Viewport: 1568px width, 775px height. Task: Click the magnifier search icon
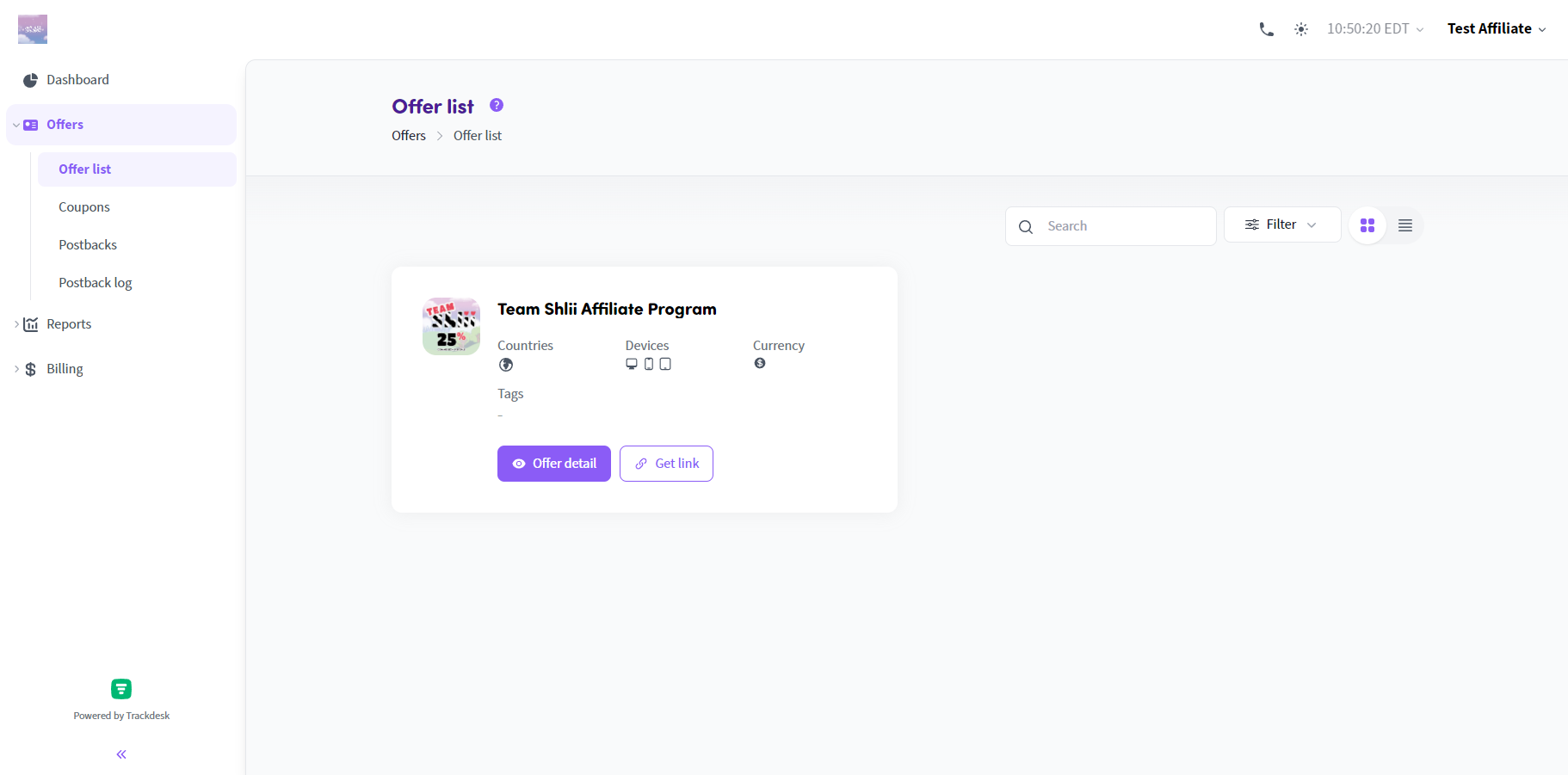point(1026,227)
